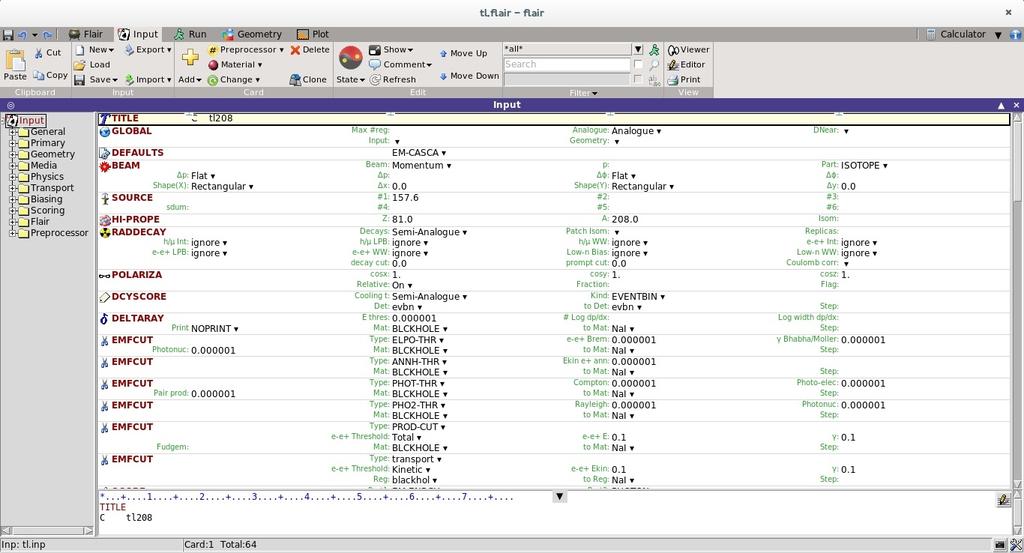Click the vertical scrollbar of card list
The width and height of the screenshot is (1024, 553).
[x=1017, y=300]
